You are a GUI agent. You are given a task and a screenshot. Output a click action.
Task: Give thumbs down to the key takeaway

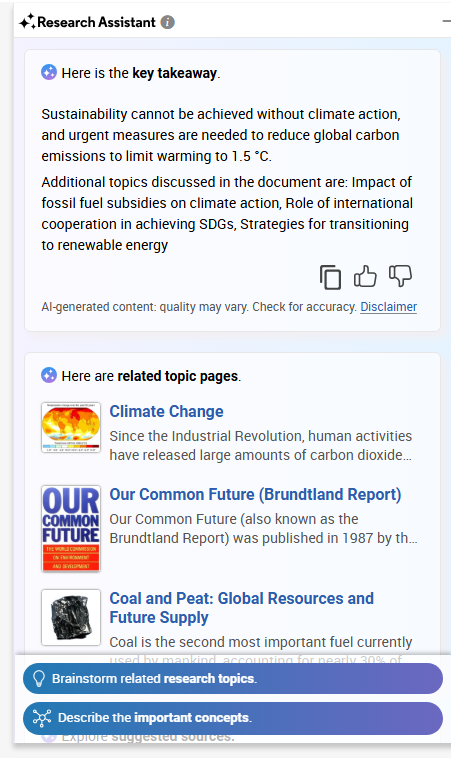coord(400,276)
